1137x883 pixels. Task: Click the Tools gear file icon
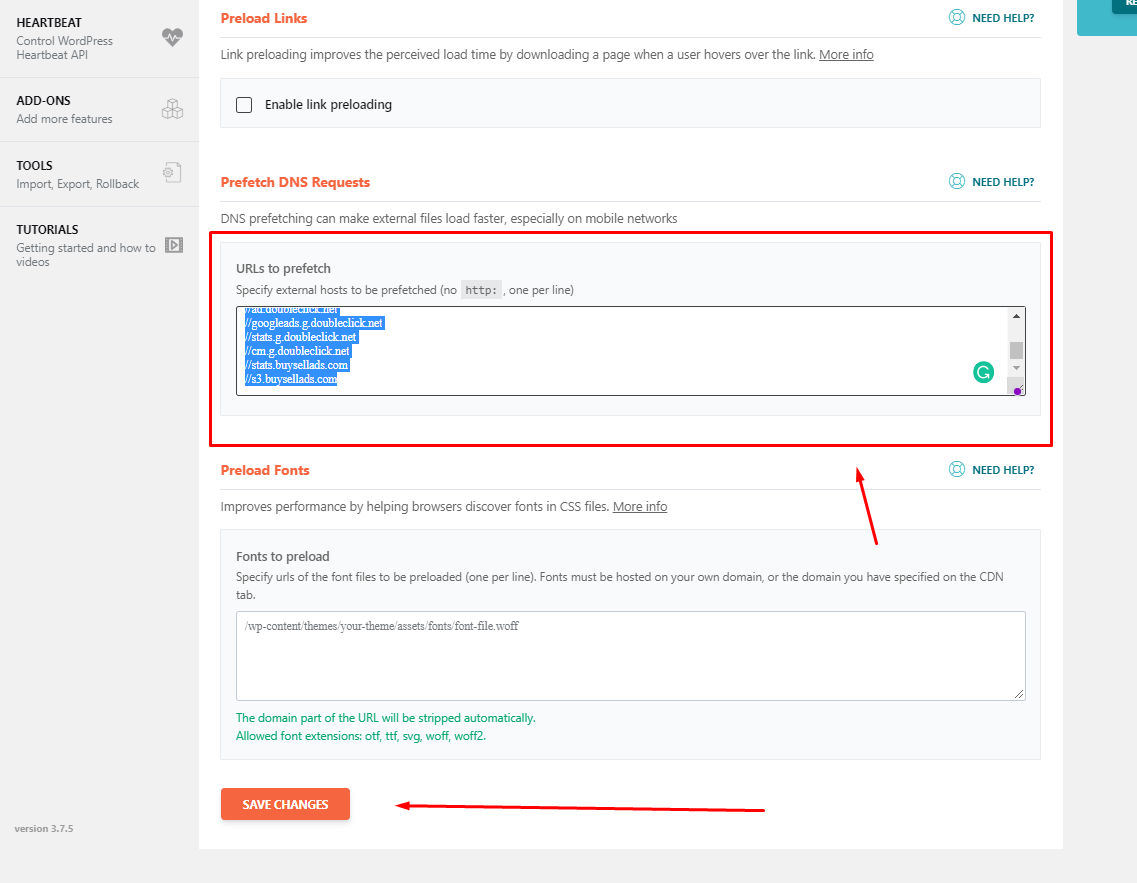point(172,173)
